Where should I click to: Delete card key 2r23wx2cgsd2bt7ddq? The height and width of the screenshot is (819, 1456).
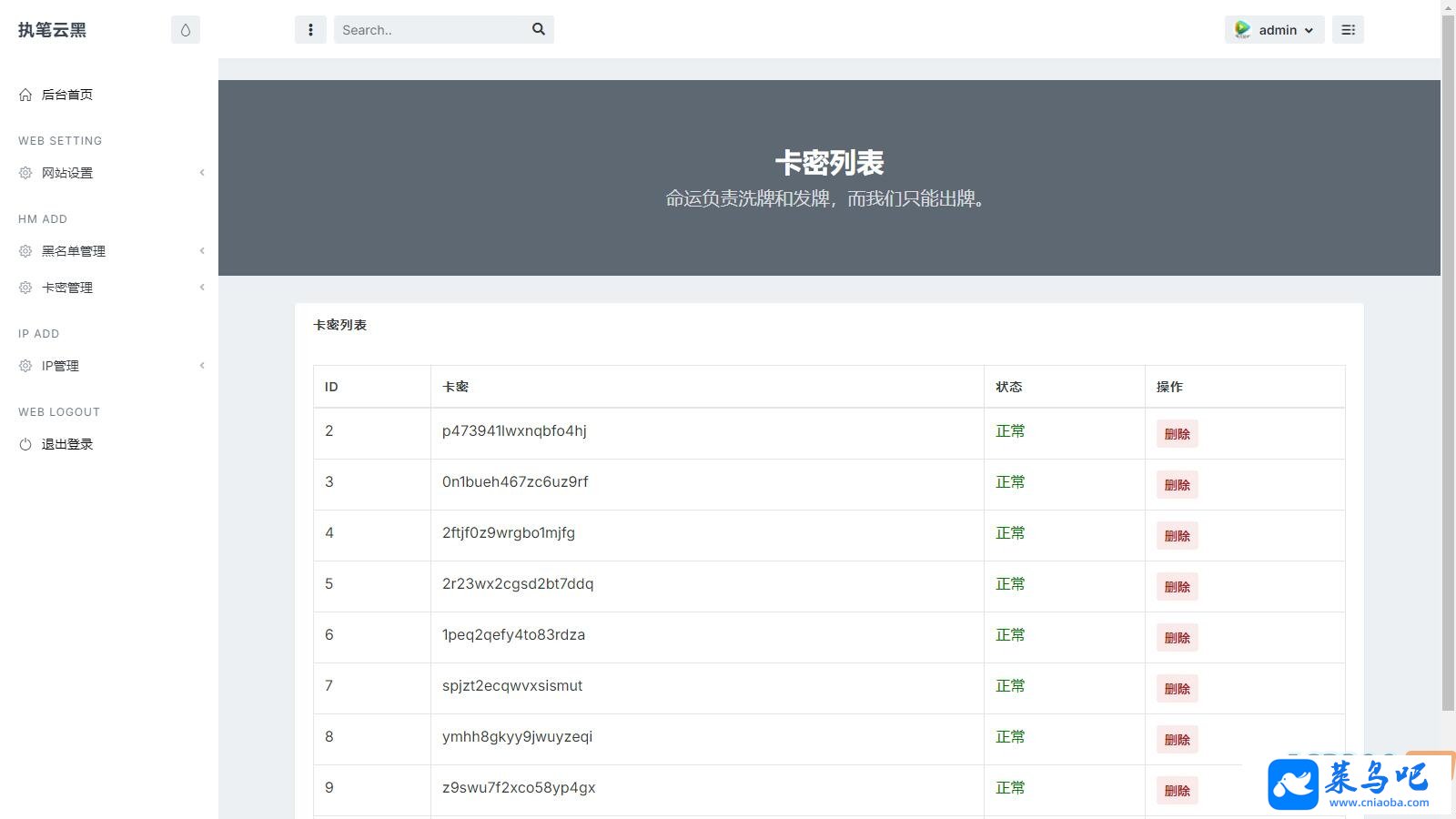(1177, 587)
